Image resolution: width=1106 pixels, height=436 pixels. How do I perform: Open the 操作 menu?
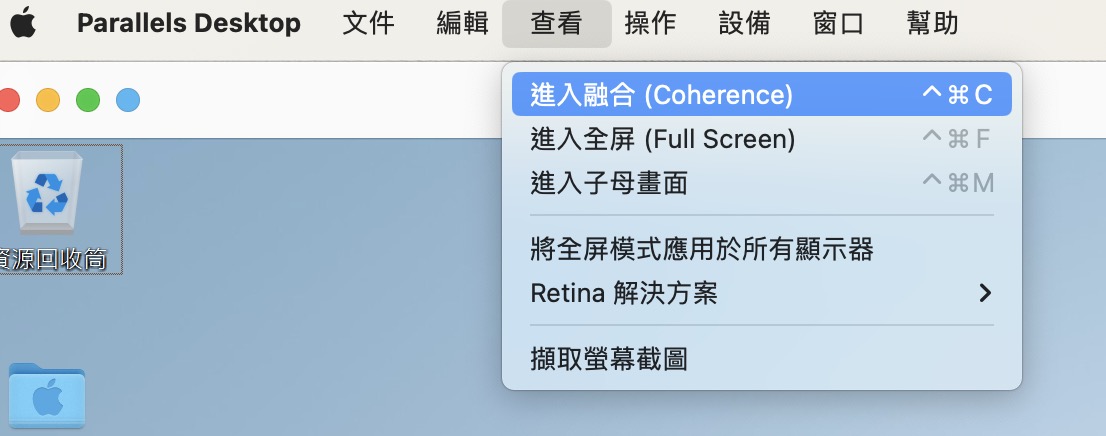point(650,23)
